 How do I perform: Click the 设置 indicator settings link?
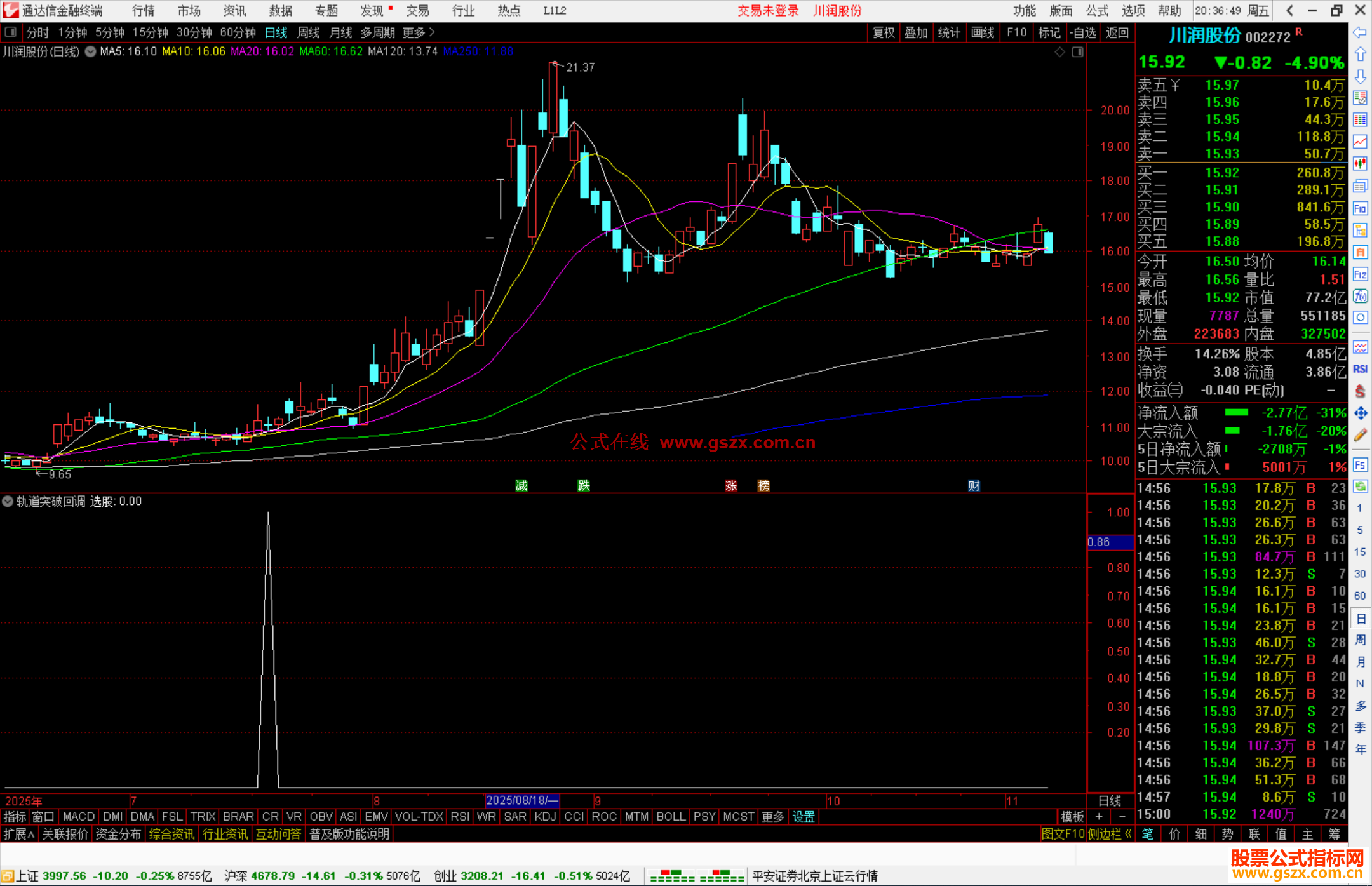pos(804,817)
